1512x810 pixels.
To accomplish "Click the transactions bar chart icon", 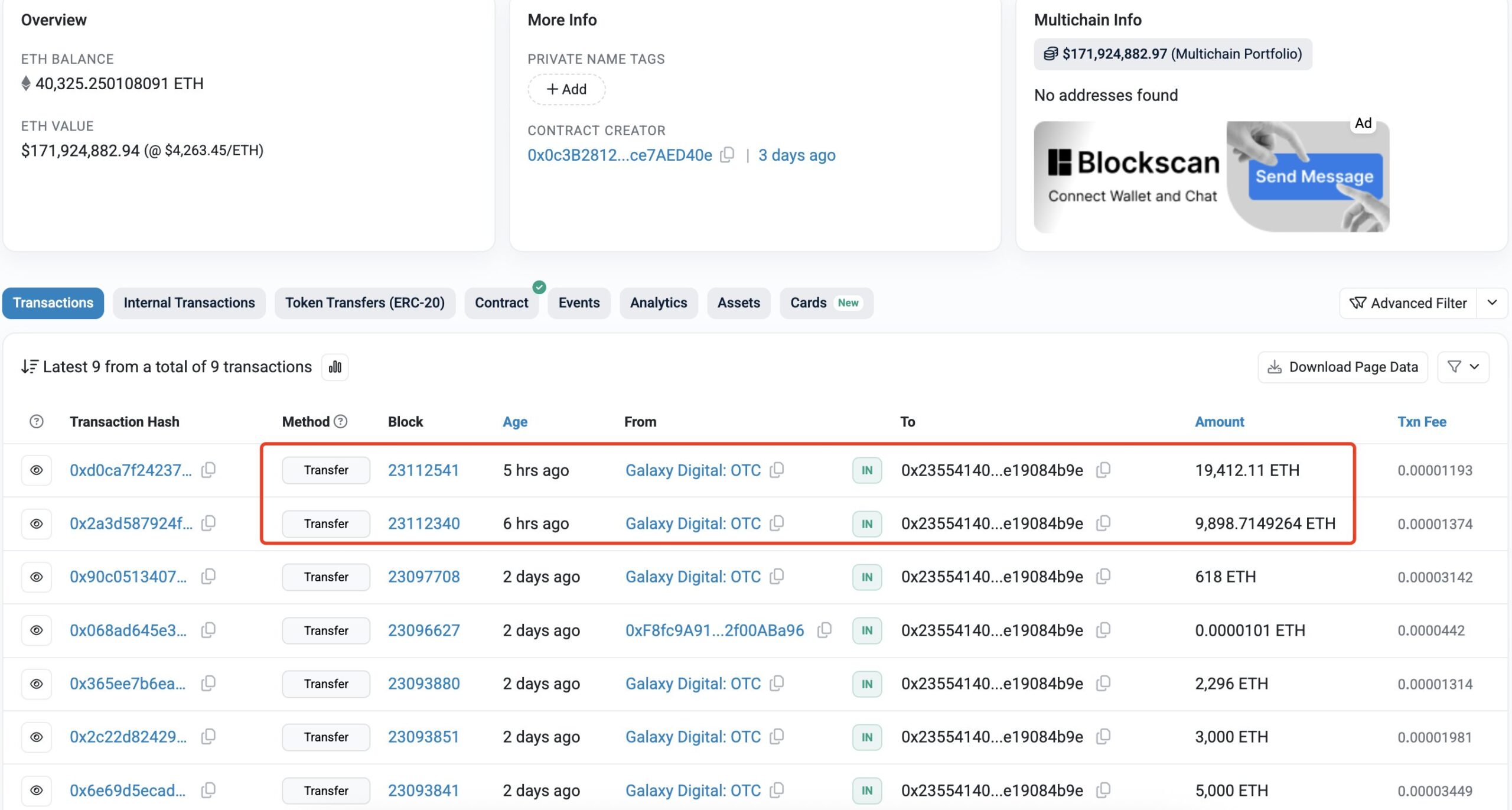I will [x=335, y=367].
